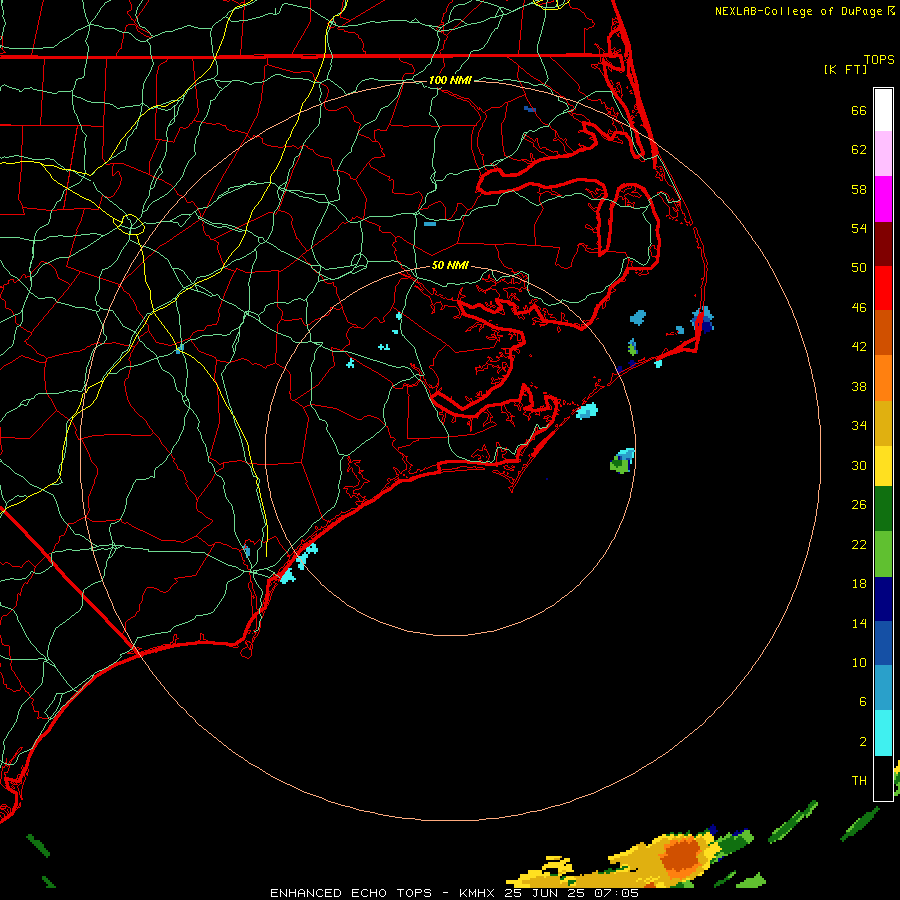900x900 pixels.
Task: Click the blue echo at the Cape Hatteras point
Action: point(703,319)
